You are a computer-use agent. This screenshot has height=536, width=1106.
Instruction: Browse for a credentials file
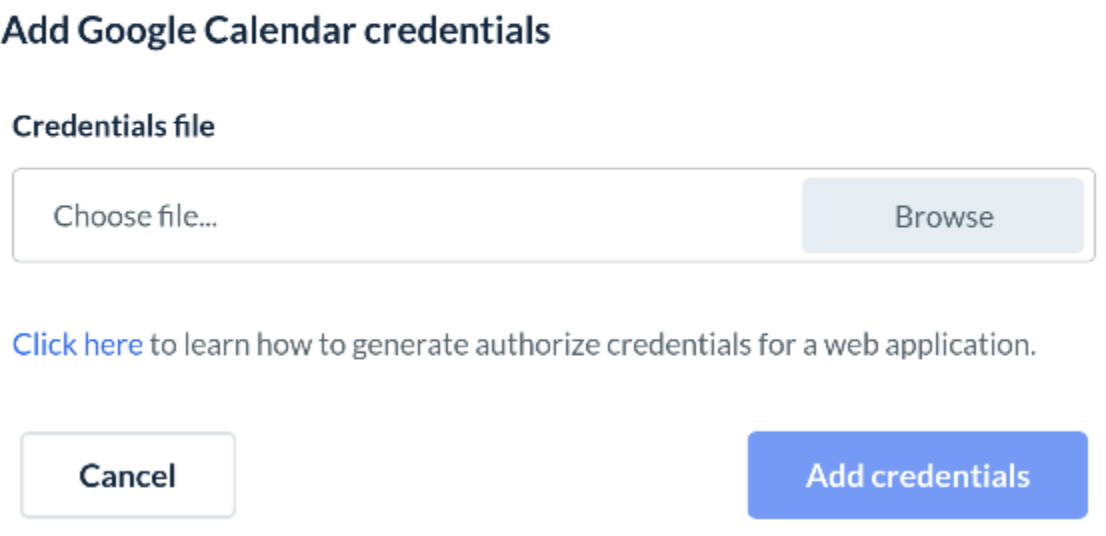(942, 216)
